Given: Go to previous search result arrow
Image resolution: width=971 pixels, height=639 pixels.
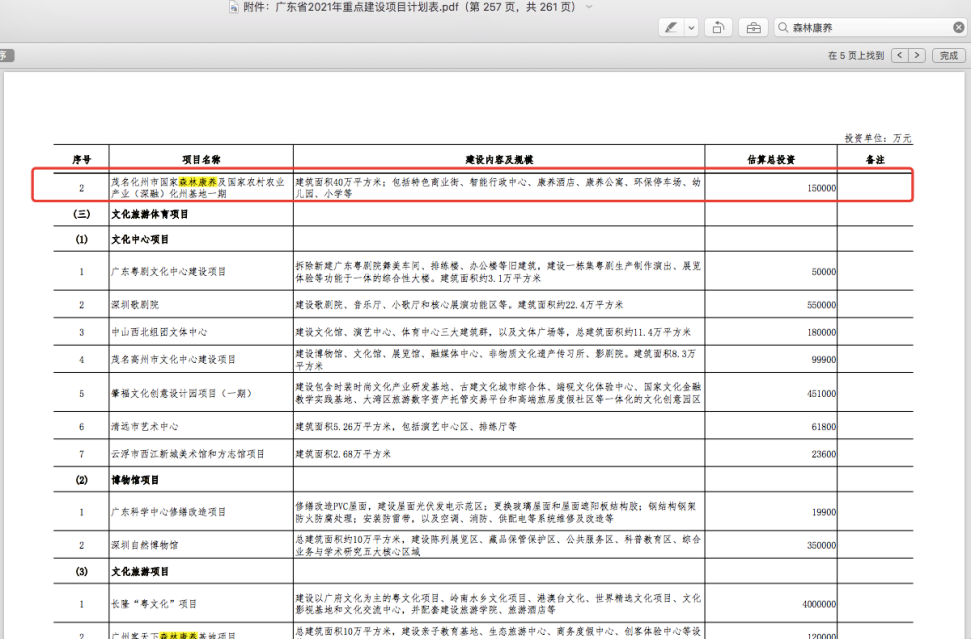Looking at the screenshot, I should click(x=900, y=55).
